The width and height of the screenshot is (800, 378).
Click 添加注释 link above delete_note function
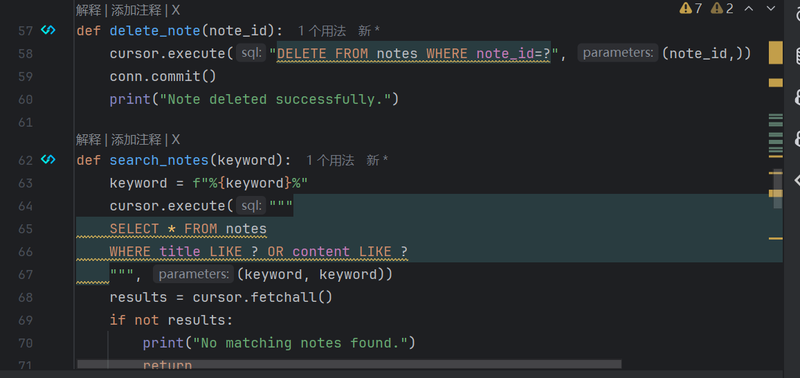click(136, 10)
